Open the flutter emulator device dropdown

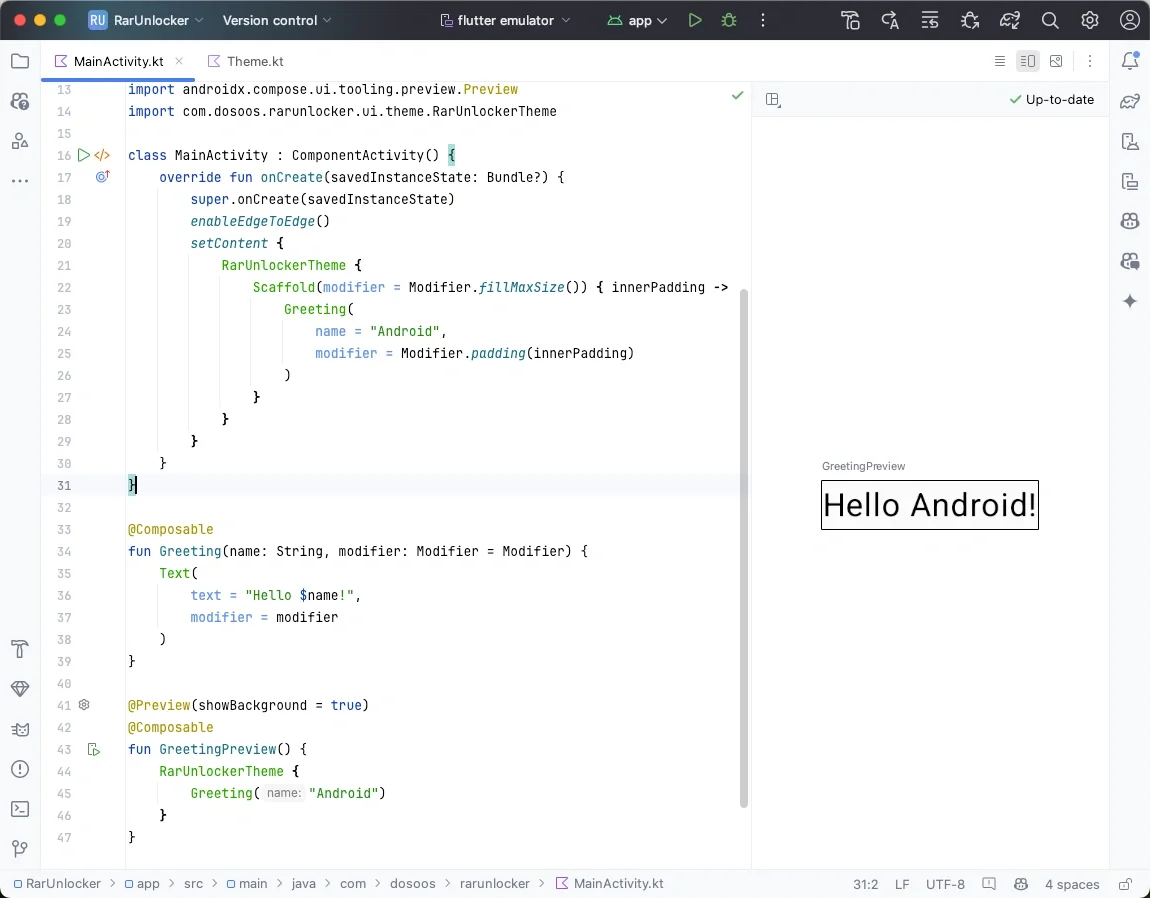point(506,20)
